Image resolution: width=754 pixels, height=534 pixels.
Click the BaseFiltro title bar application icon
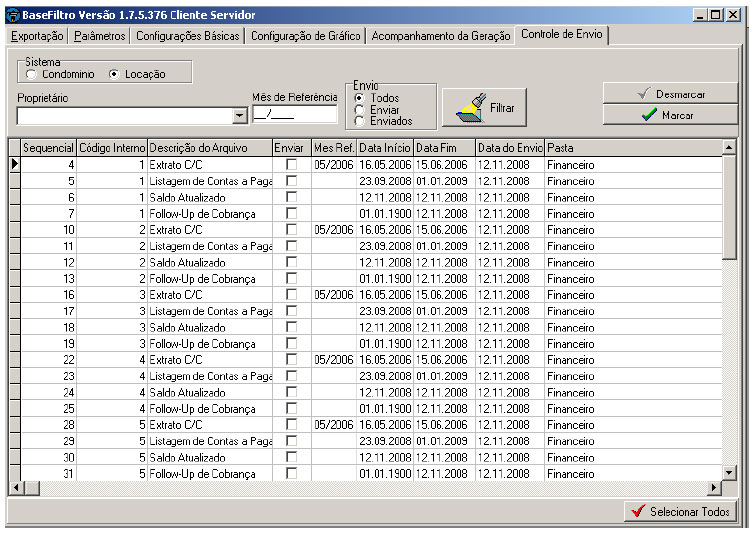pos(12,16)
